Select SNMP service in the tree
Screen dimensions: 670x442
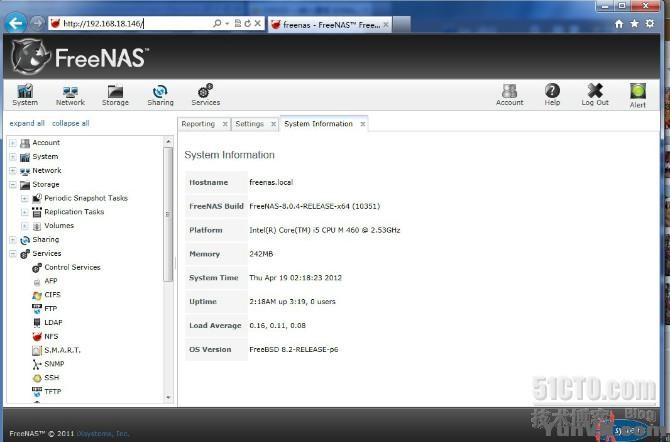(48, 364)
